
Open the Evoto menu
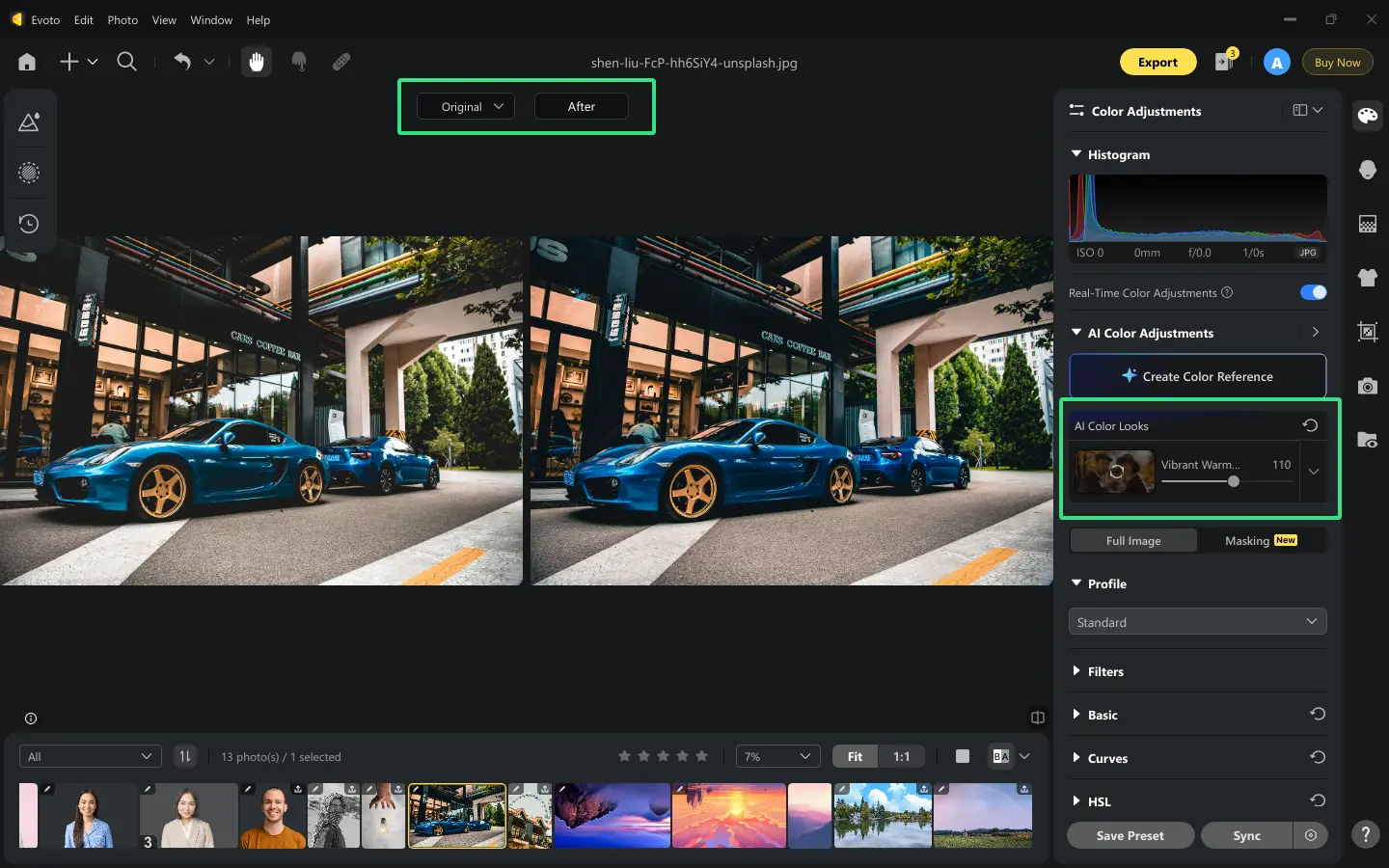click(45, 19)
